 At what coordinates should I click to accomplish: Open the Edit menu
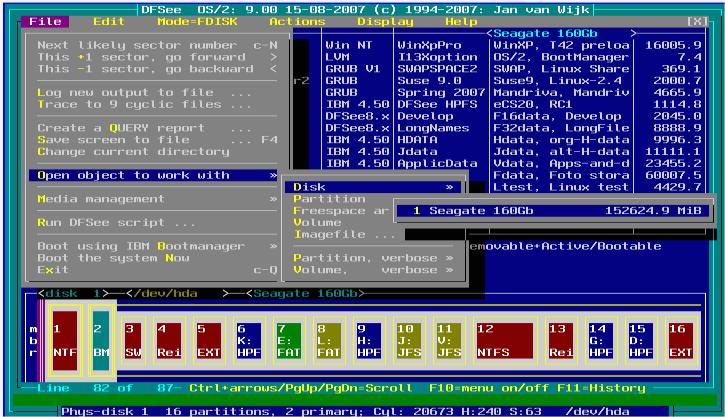109,22
